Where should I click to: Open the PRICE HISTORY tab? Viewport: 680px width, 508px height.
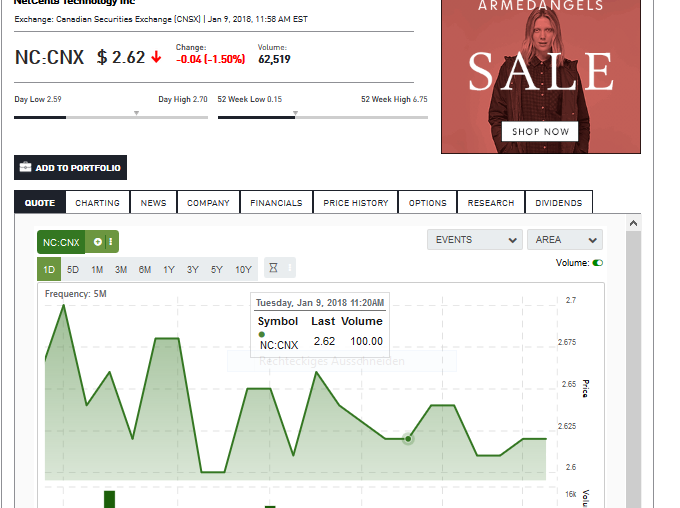[356, 203]
